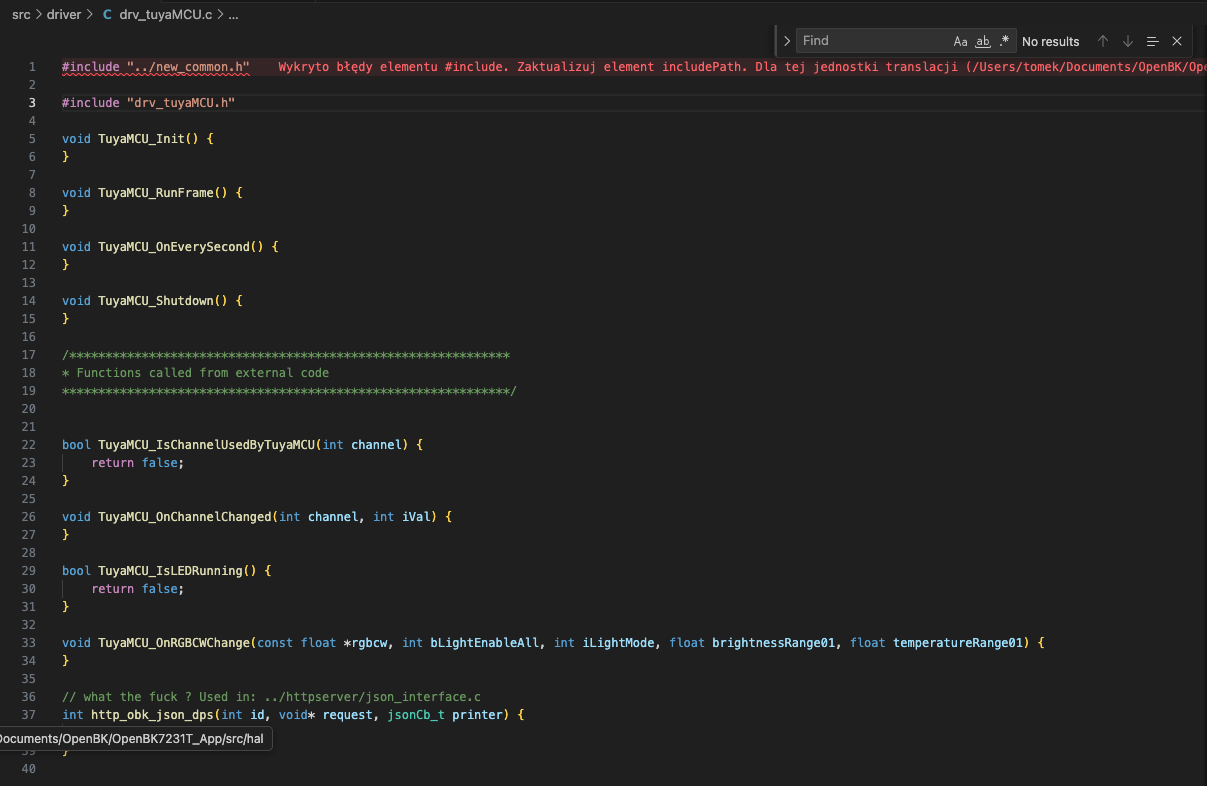Click the http_obk_json_dps function name
This screenshot has height=786, width=1207.
click(152, 715)
